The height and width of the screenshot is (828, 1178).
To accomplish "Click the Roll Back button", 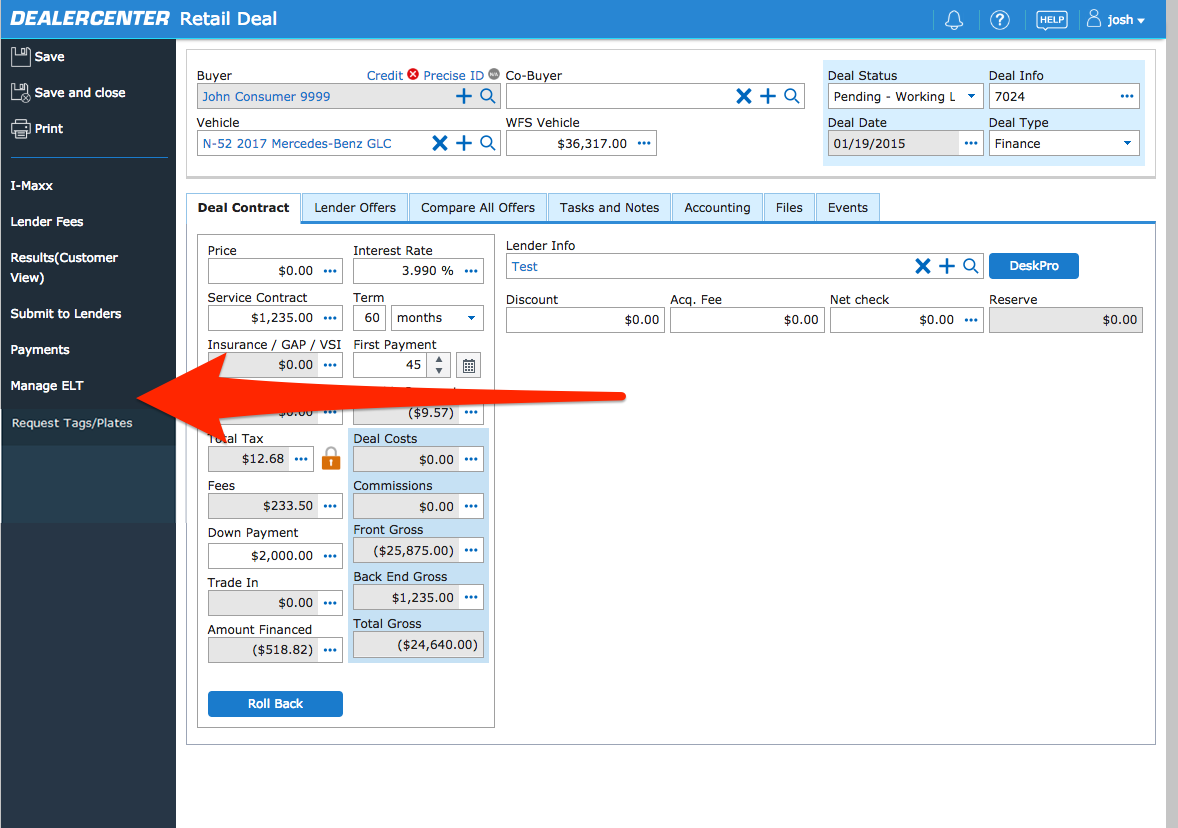I will (x=275, y=703).
